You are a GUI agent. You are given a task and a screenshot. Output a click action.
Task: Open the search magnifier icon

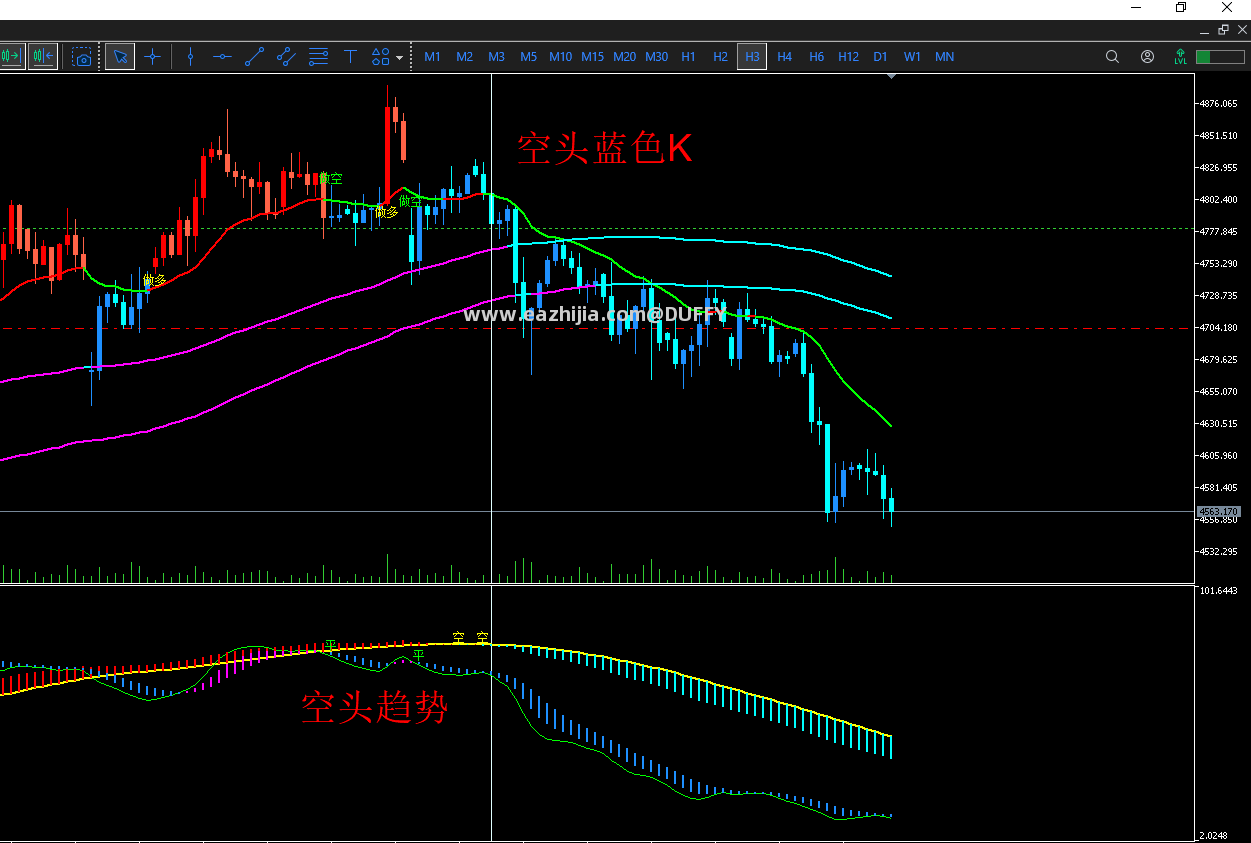(1112, 57)
